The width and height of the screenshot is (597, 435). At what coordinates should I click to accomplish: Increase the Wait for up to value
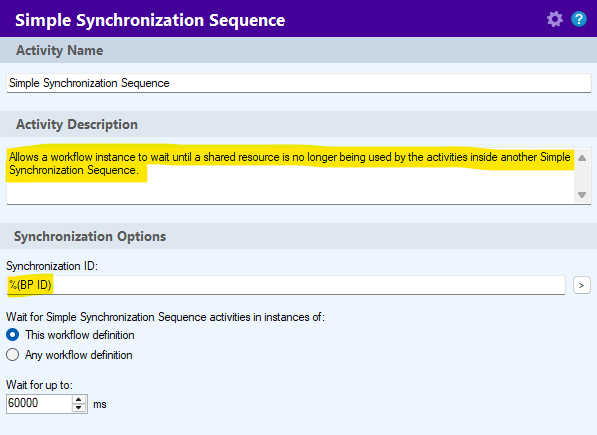pyautogui.click(x=78, y=400)
